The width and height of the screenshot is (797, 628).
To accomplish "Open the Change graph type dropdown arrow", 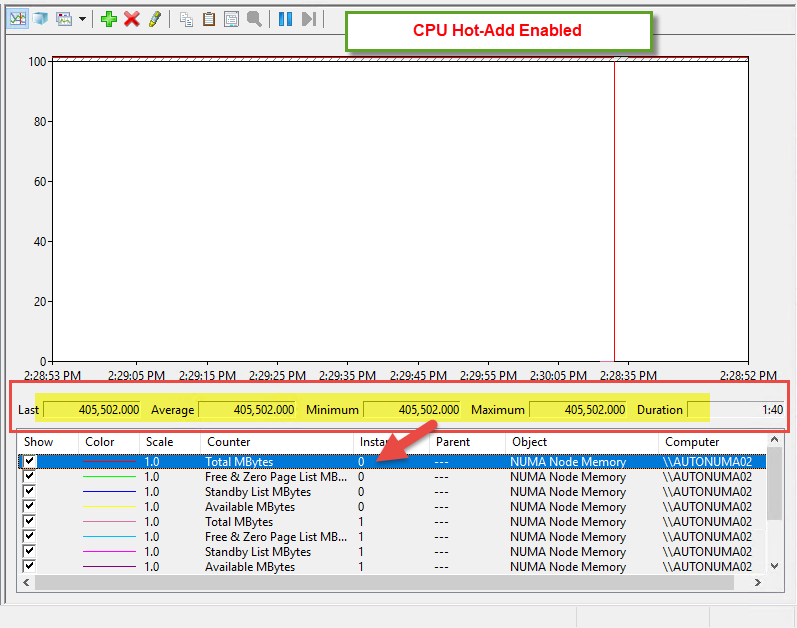I will [82, 19].
